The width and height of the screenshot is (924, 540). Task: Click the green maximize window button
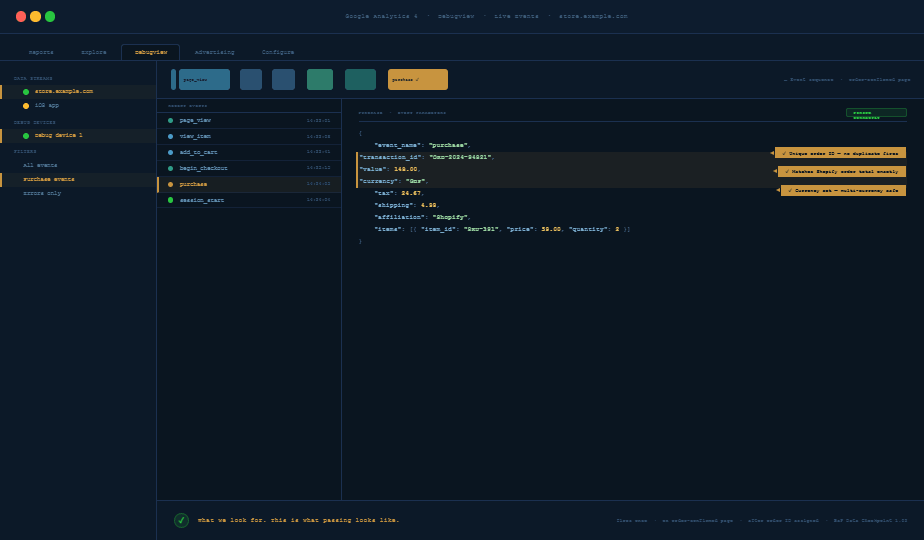coord(50,17)
